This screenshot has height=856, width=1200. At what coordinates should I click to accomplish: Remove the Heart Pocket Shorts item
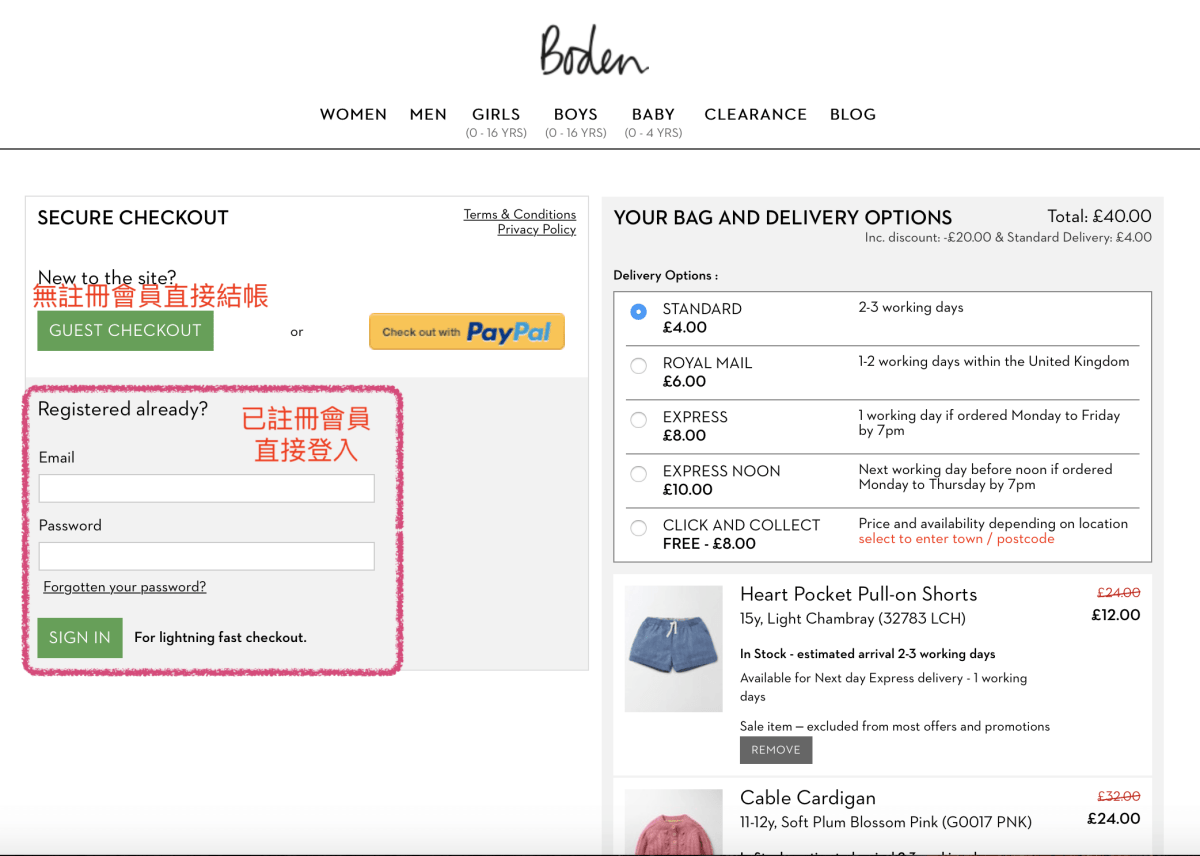point(776,750)
